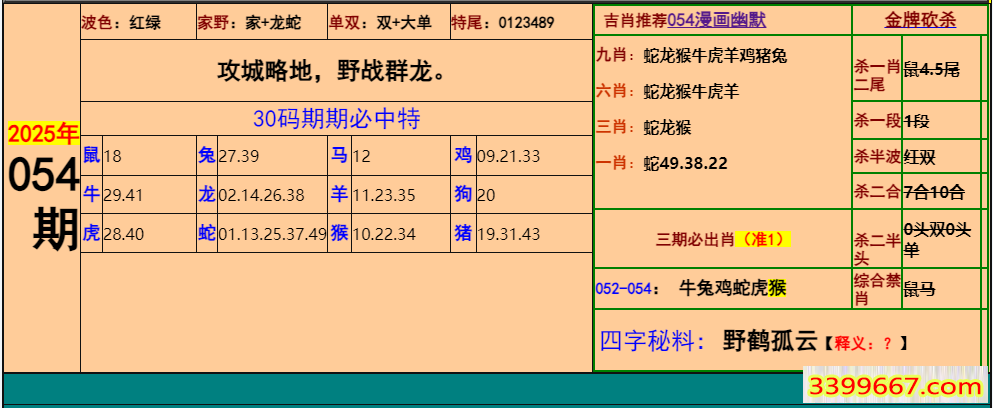The image size is (993, 408).
Task: Click the 红双 value
Action: 920,156
